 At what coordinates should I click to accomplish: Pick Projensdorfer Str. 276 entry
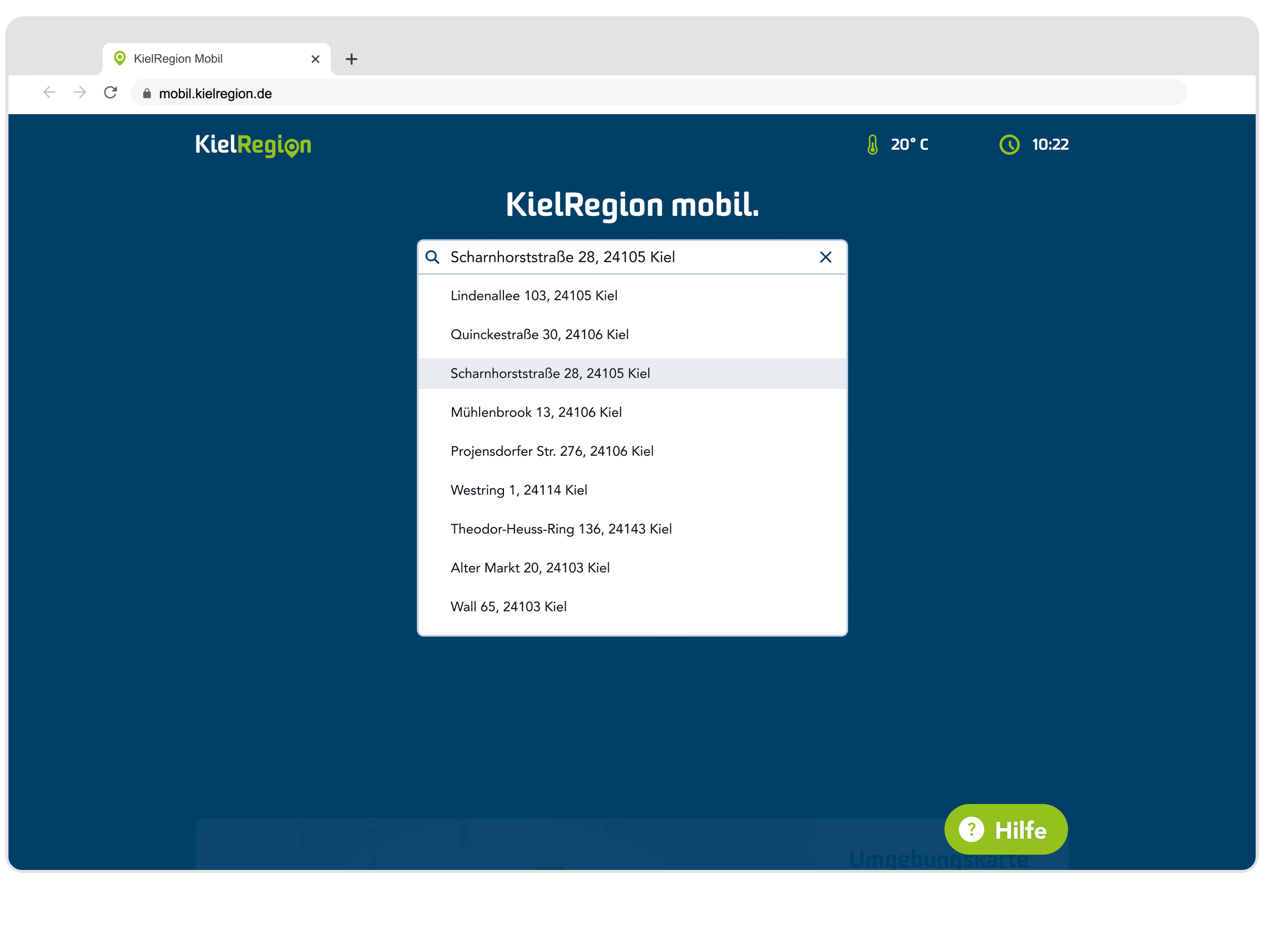(x=552, y=451)
